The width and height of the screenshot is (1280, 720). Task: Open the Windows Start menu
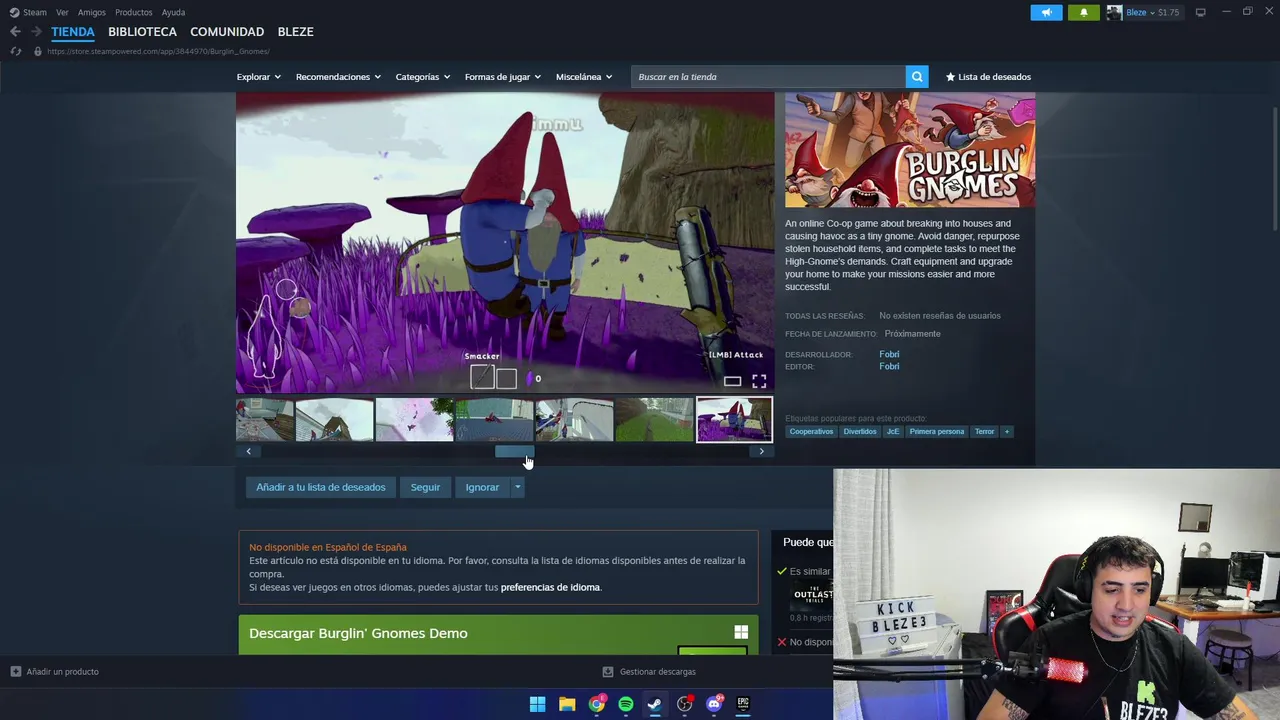point(537,704)
